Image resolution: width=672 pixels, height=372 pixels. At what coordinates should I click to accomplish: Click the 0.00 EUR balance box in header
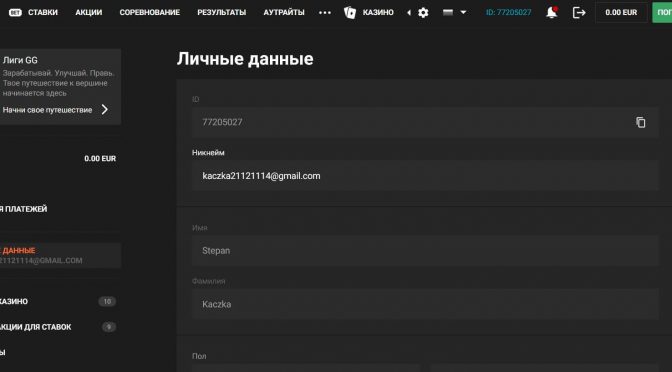[621, 12]
